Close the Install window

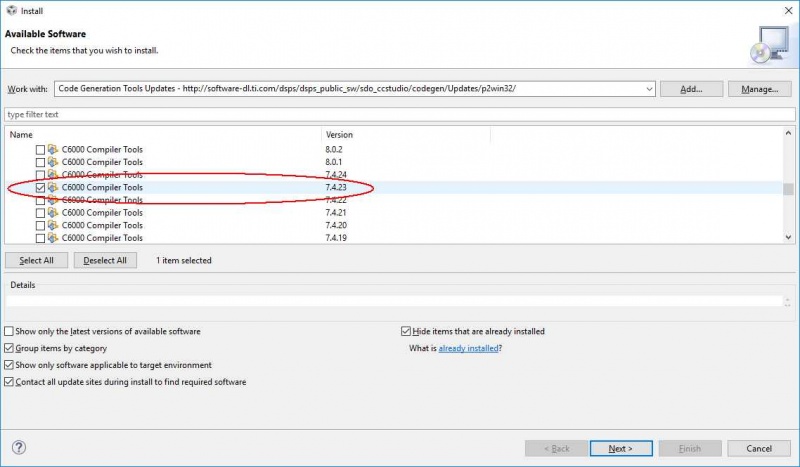788,11
